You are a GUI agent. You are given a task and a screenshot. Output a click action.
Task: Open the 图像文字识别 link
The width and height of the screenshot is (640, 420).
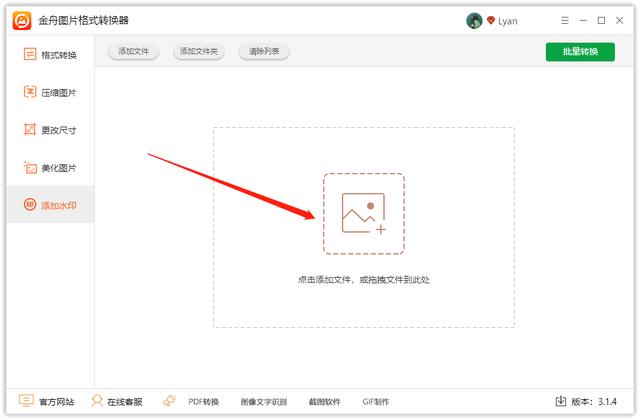coord(264,402)
